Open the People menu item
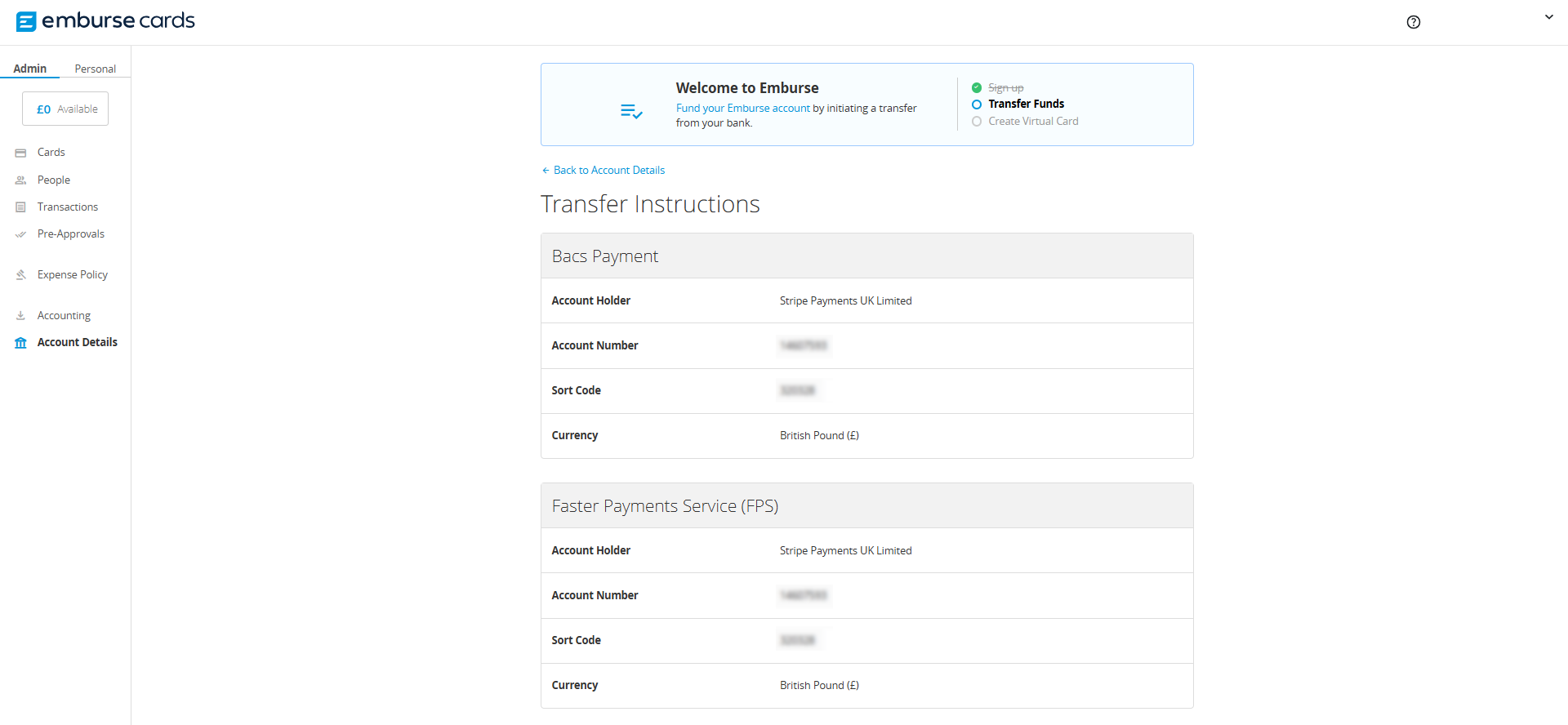 tap(54, 180)
